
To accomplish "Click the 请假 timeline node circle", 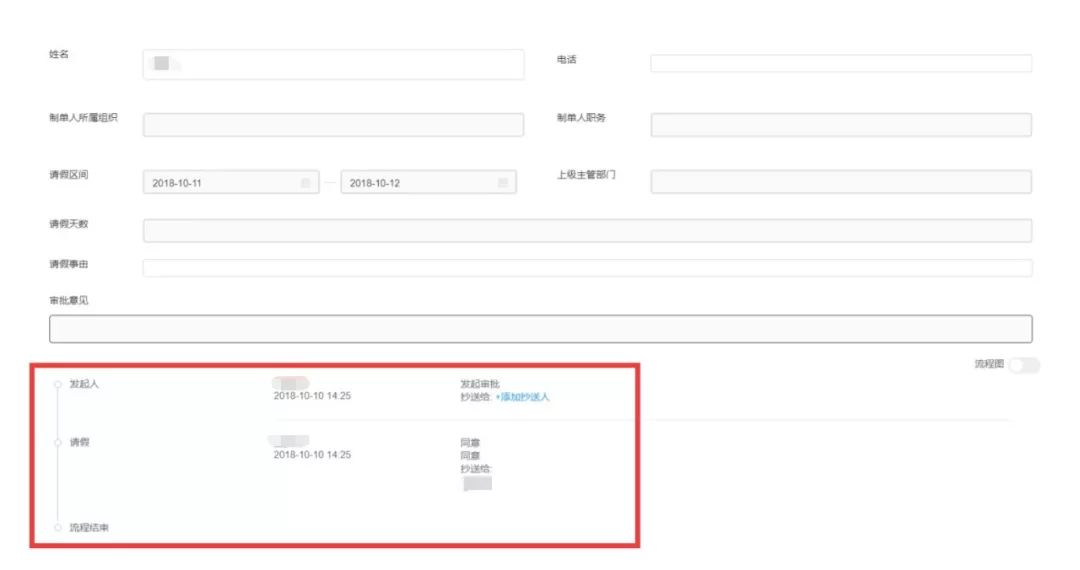I will [58, 442].
